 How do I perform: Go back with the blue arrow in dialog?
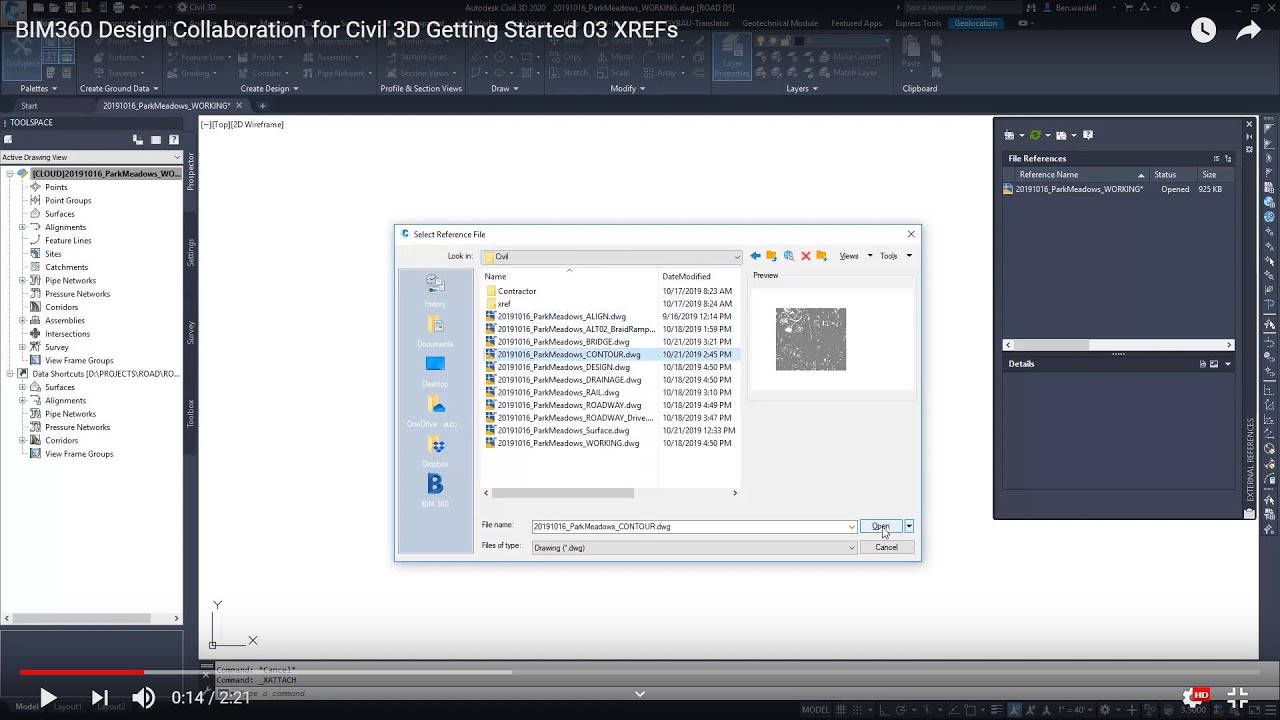pos(756,256)
